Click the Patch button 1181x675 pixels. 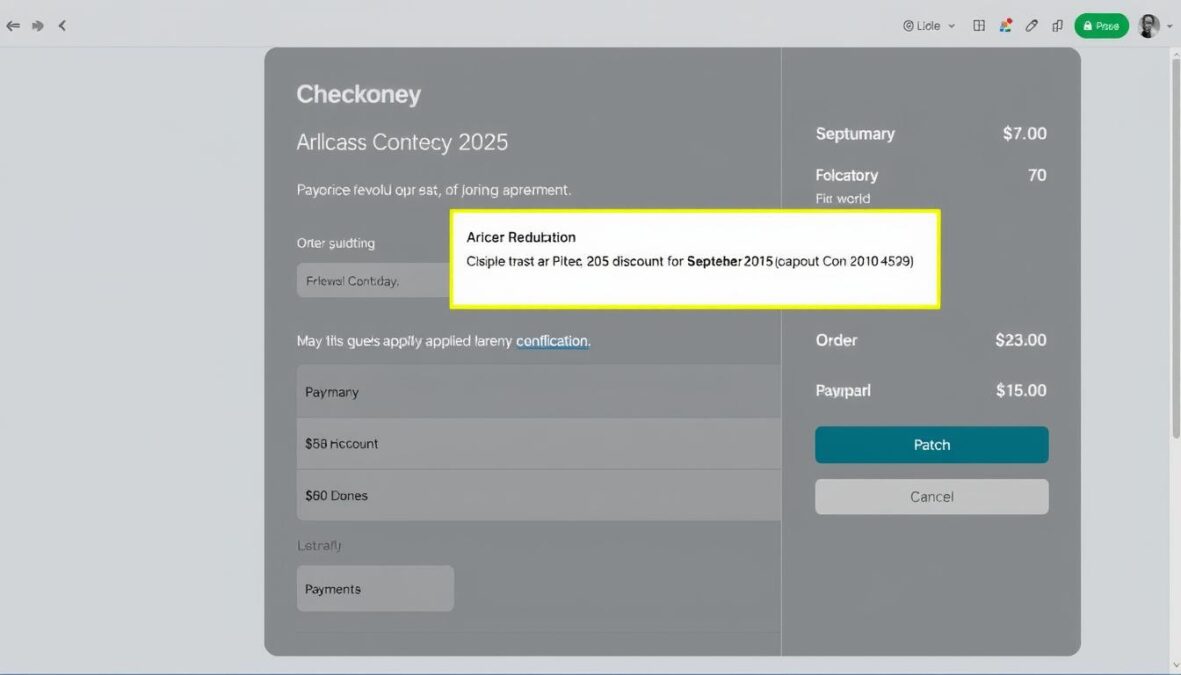(x=931, y=444)
